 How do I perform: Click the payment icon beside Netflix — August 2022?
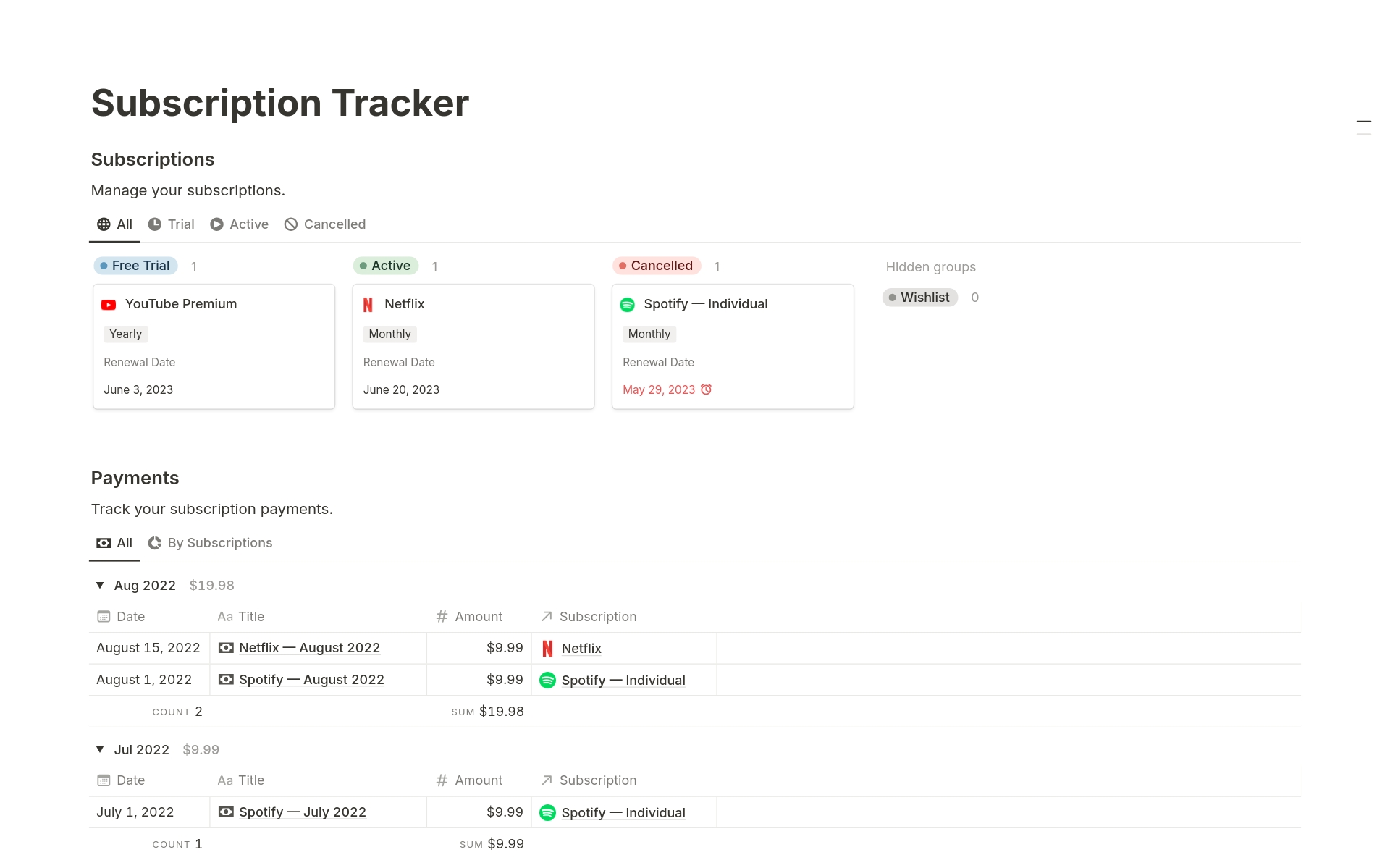pos(226,648)
